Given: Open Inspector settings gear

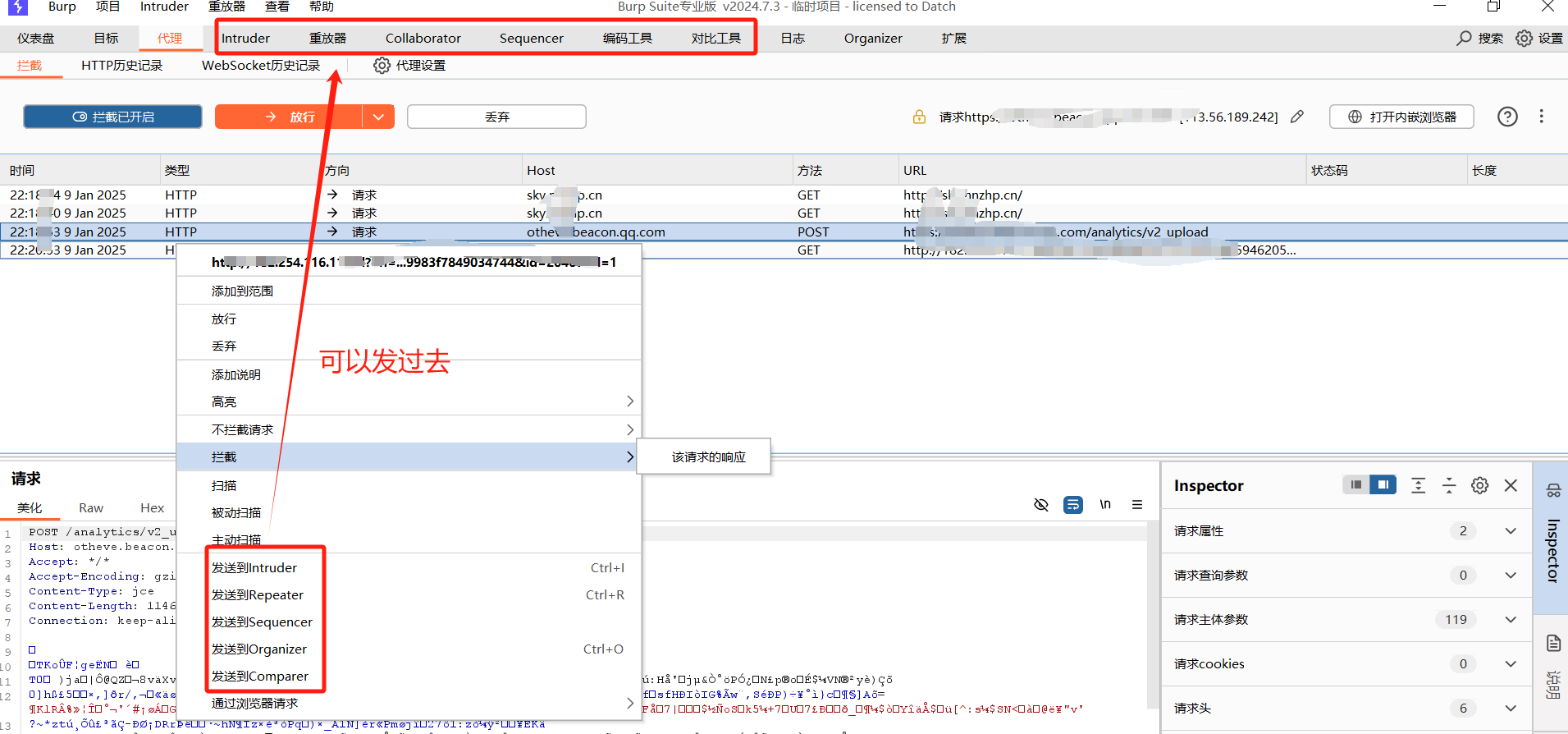Looking at the screenshot, I should coord(1480,485).
